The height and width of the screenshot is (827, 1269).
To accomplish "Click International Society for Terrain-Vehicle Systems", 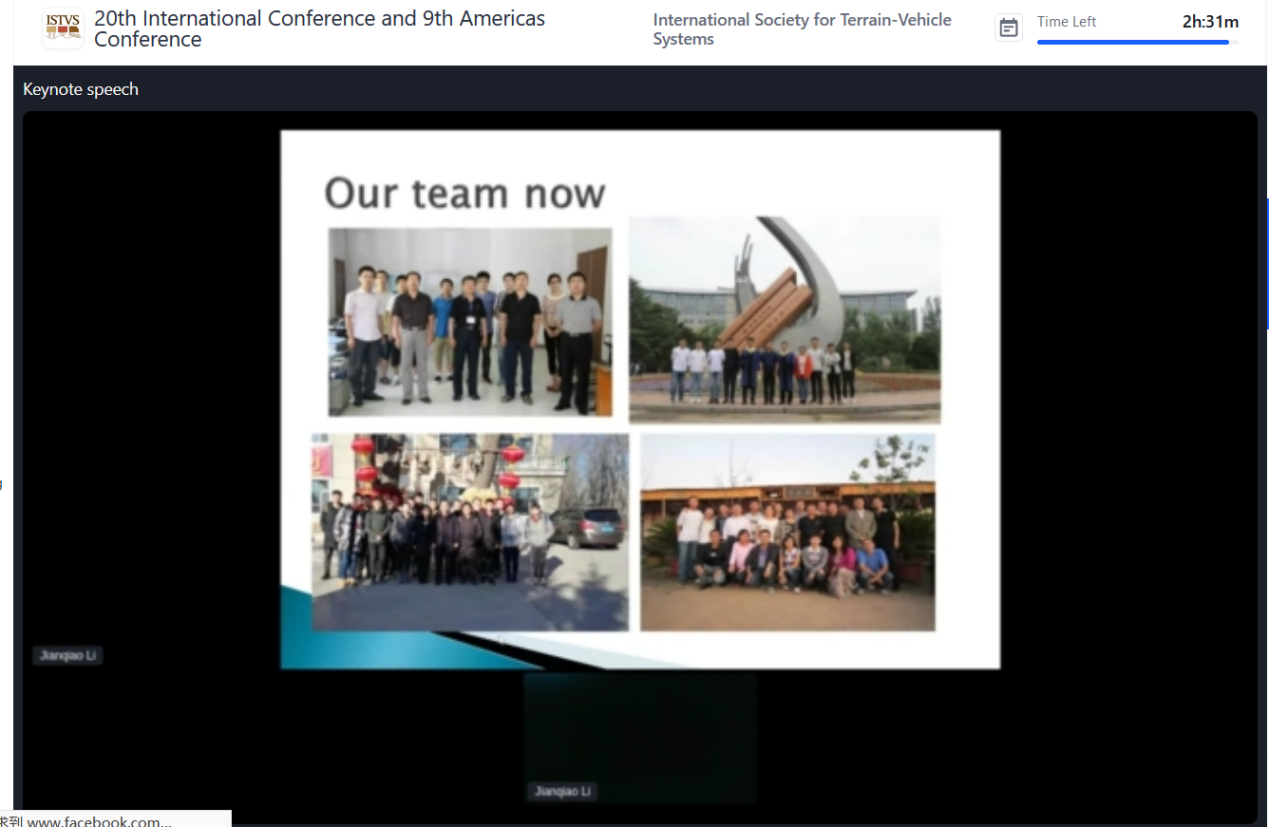I will pyautogui.click(x=802, y=29).
